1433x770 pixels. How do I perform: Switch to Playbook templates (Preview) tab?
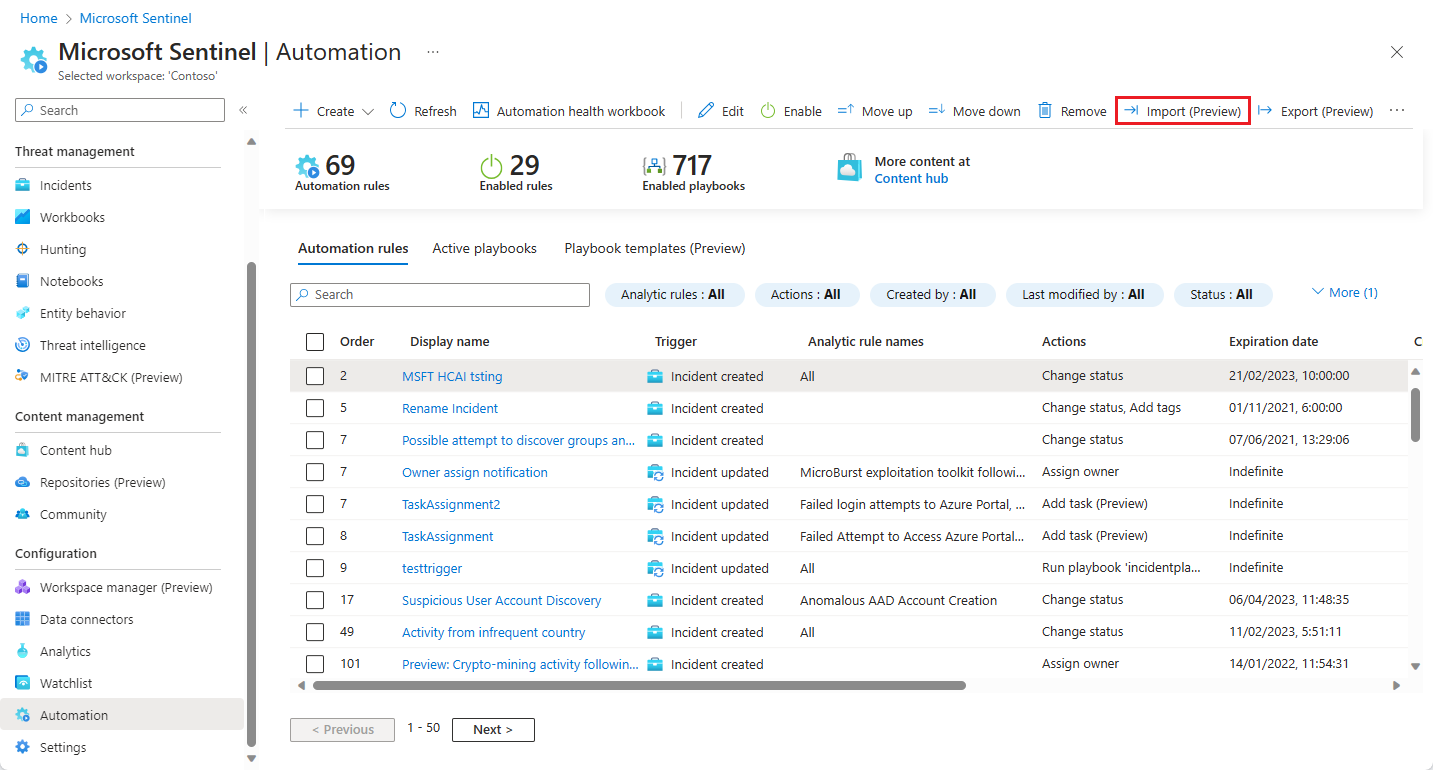655,249
